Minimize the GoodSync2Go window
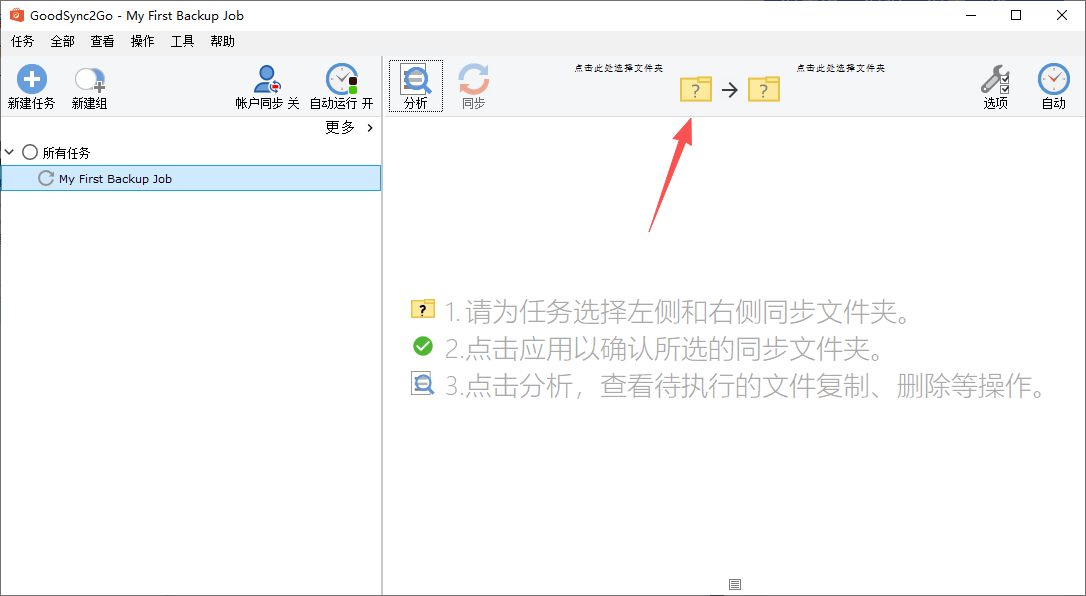 click(970, 15)
